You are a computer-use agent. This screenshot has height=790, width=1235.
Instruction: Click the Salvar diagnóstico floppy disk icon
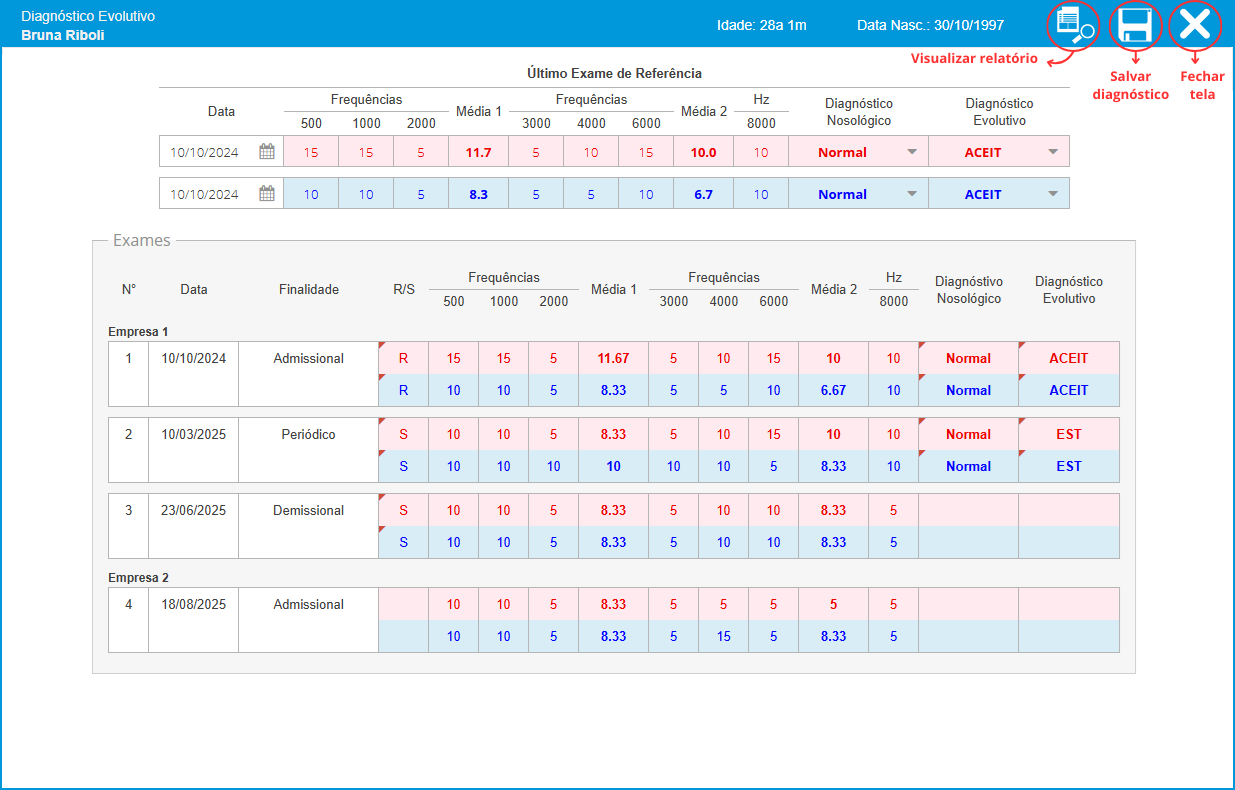coord(1135,25)
